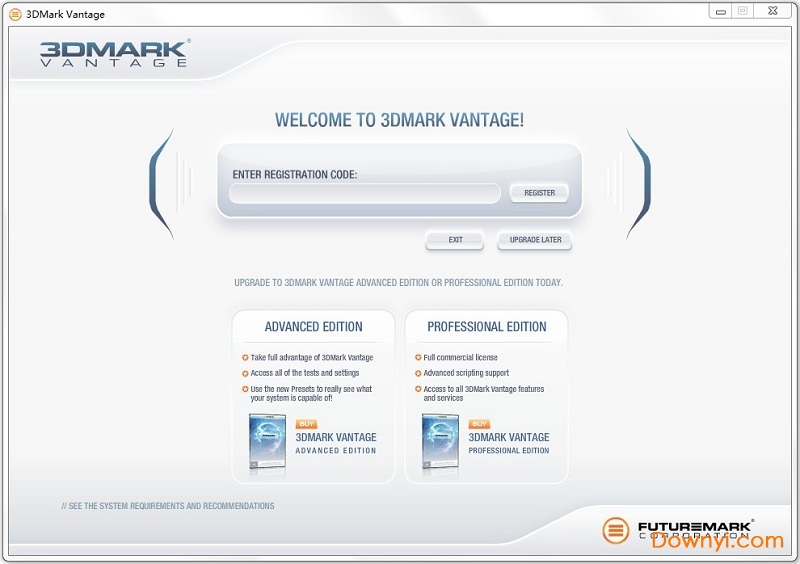
Task: Focus the registration code input field
Action: (x=365, y=193)
